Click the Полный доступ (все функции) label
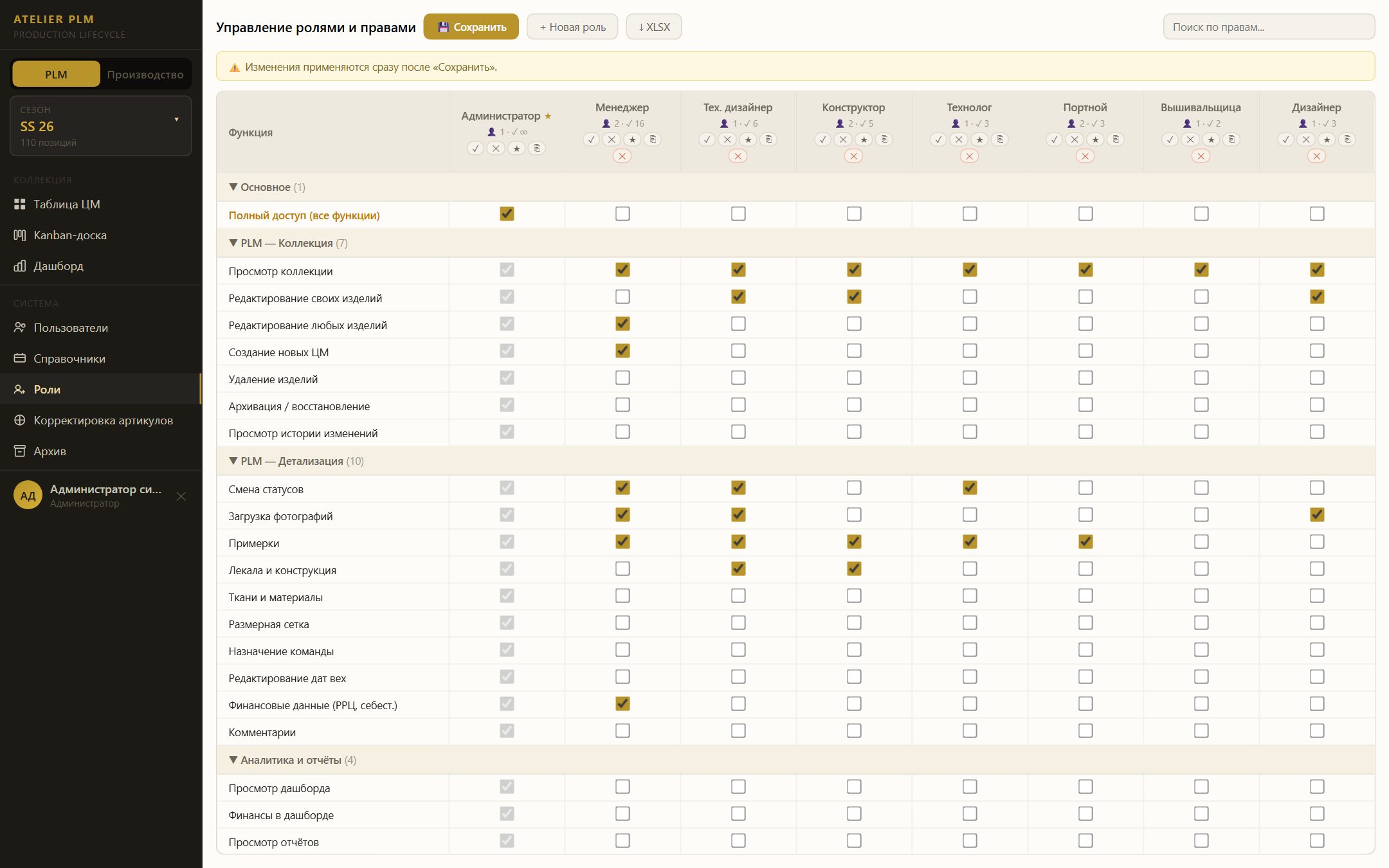Viewport: 1389px width, 868px height. coord(304,215)
